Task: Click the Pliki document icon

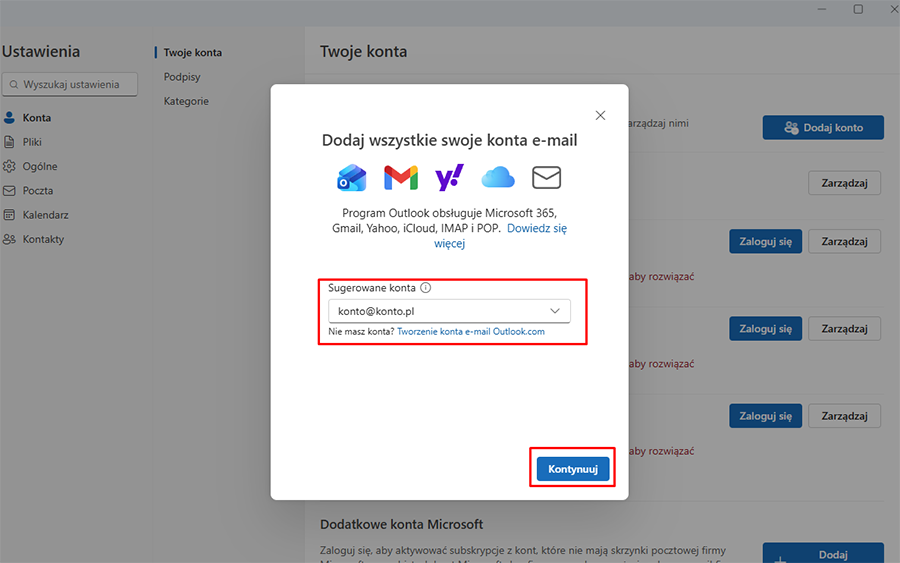Action: coord(9,142)
